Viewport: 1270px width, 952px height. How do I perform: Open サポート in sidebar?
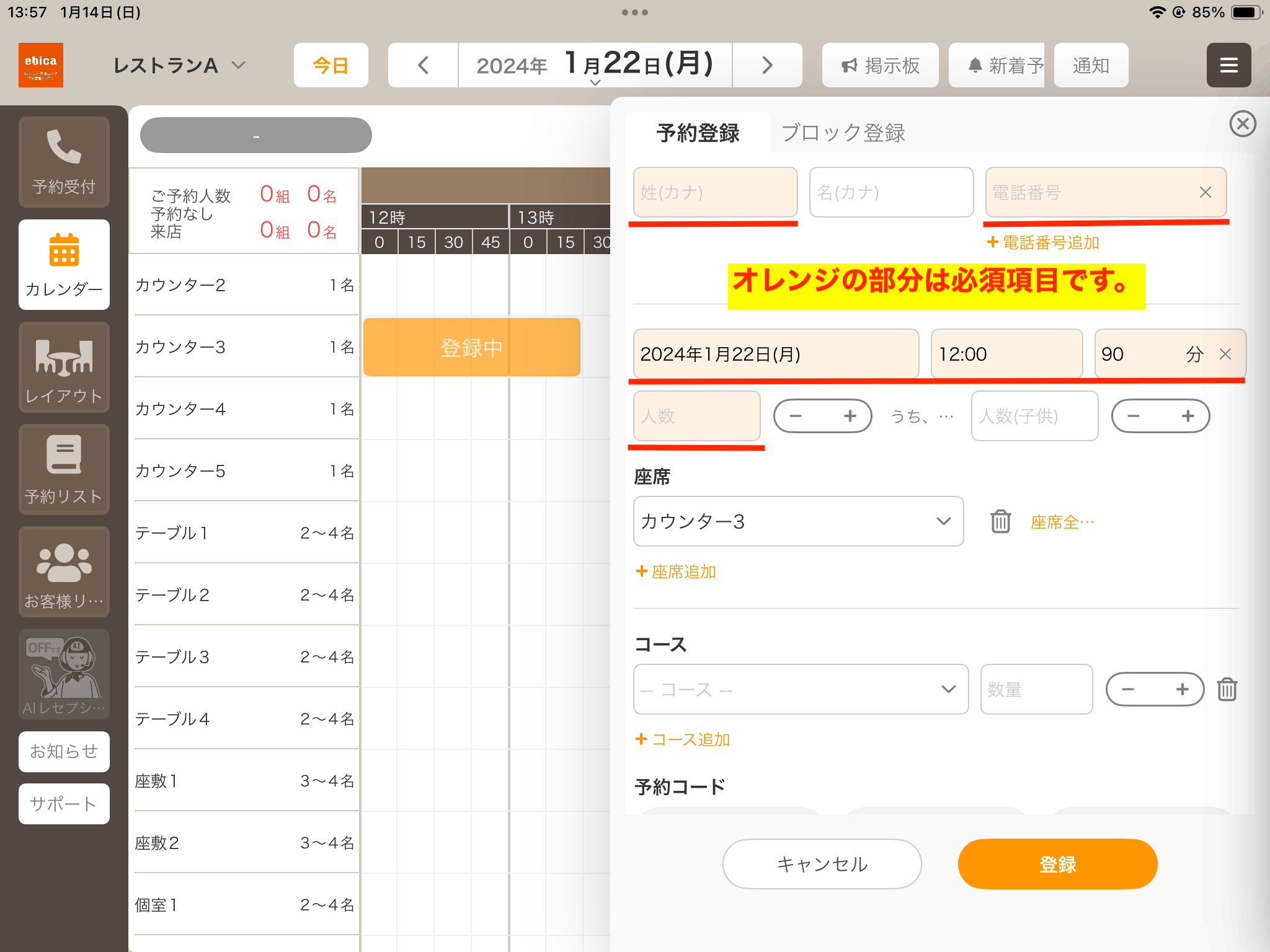click(64, 804)
